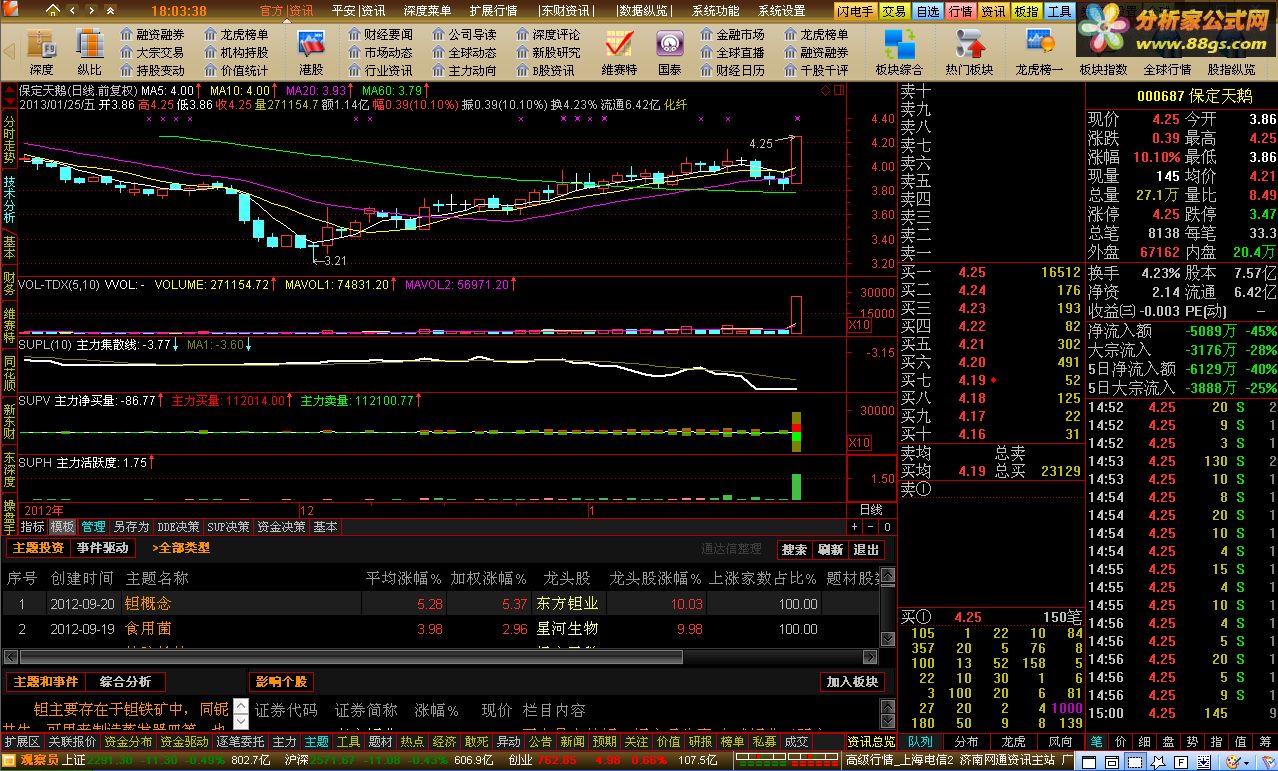The height and width of the screenshot is (771, 1278).
Task: Open 财经日历 toolbar link
Action: tap(732, 70)
